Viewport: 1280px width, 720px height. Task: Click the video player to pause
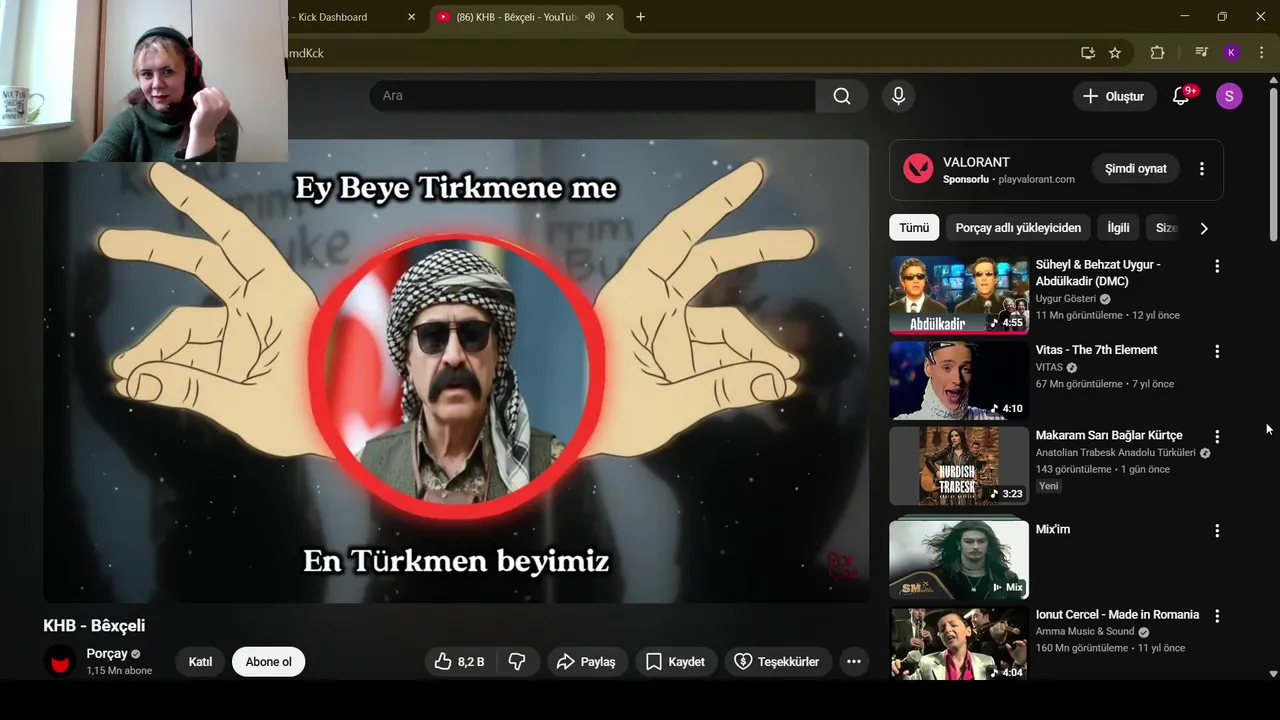click(456, 371)
